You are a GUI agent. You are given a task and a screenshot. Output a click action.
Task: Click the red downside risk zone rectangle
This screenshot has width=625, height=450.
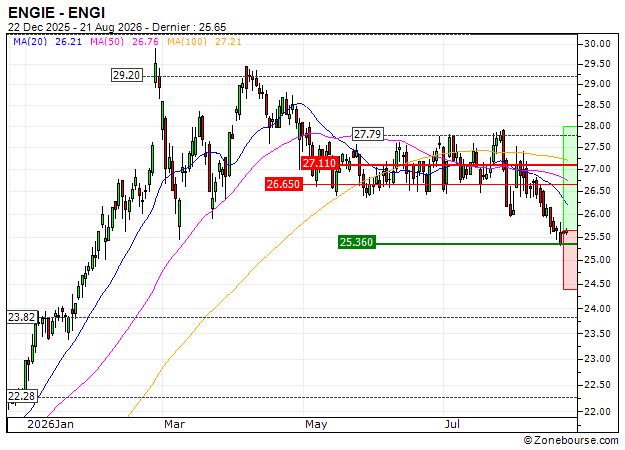pyautogui.click(x=570, y=260)
